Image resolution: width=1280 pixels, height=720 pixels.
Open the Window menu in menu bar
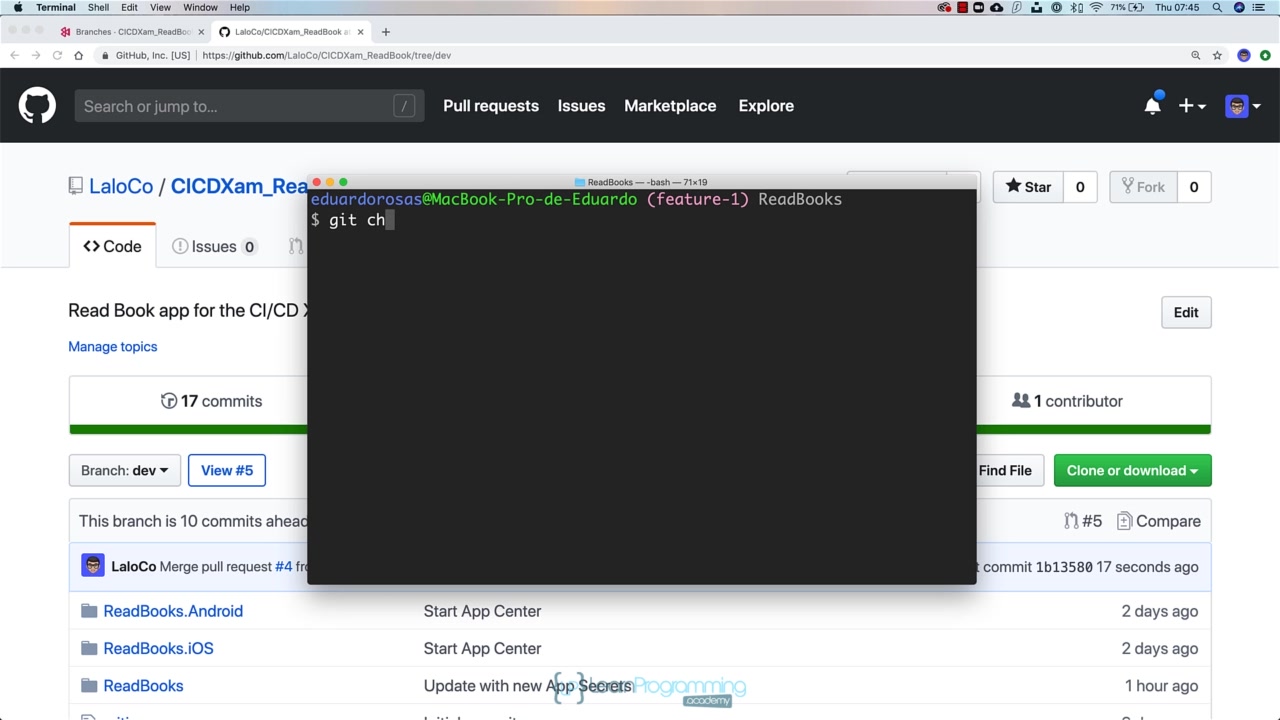click(201, 7)
